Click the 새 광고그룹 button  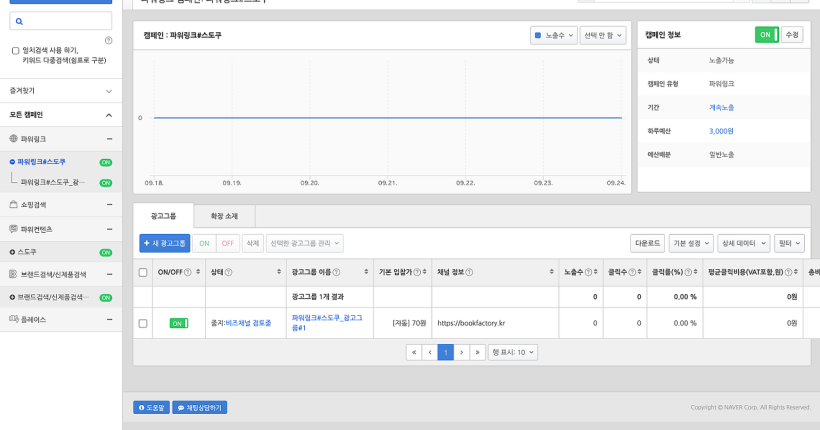[x=165, y=243]
